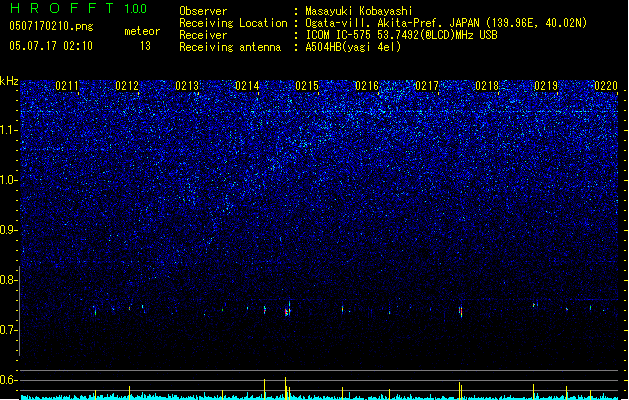Click the Receiving antenna label

(x=230, y=47)
